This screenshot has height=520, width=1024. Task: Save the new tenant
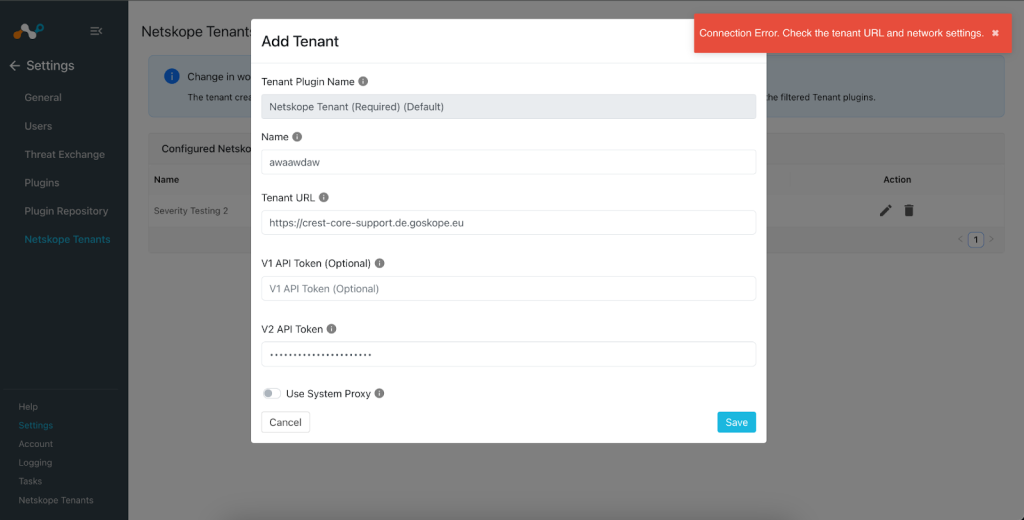737,422
